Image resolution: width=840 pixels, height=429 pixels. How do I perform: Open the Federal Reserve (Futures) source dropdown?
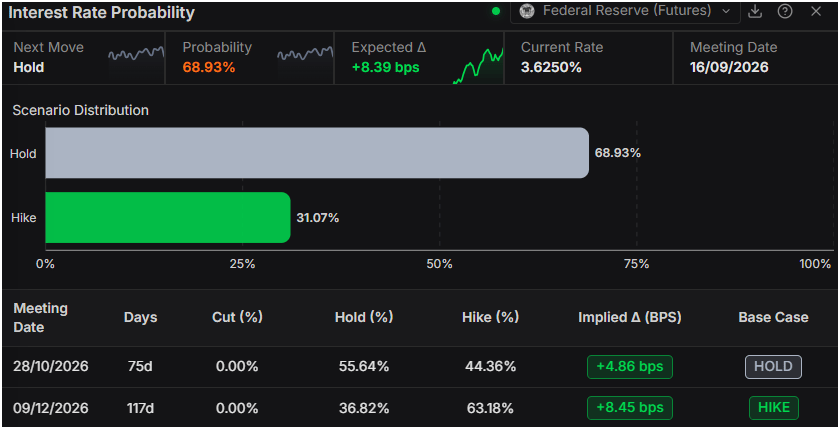coord(625,11)
